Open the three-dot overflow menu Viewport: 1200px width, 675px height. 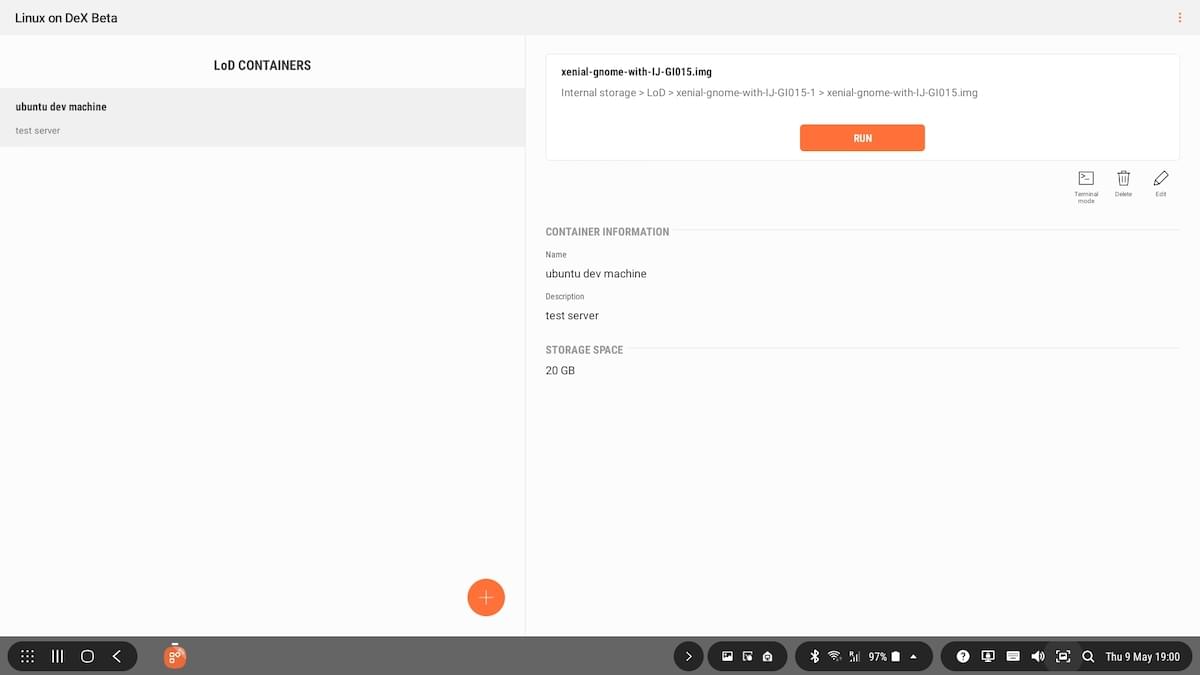[x=1180, y=18]
